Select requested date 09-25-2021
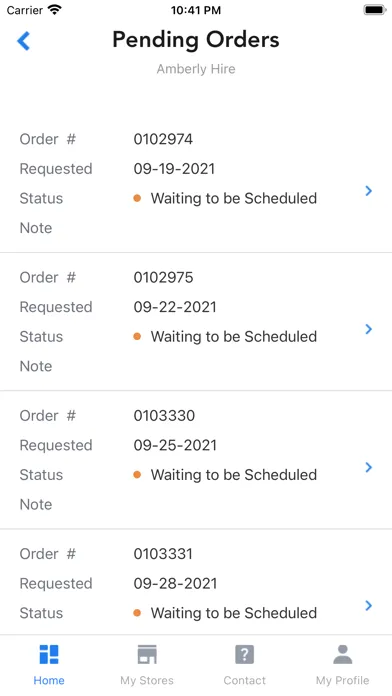Image resolution: width=392 pixels, height=696 pixels. coord(175,445)
